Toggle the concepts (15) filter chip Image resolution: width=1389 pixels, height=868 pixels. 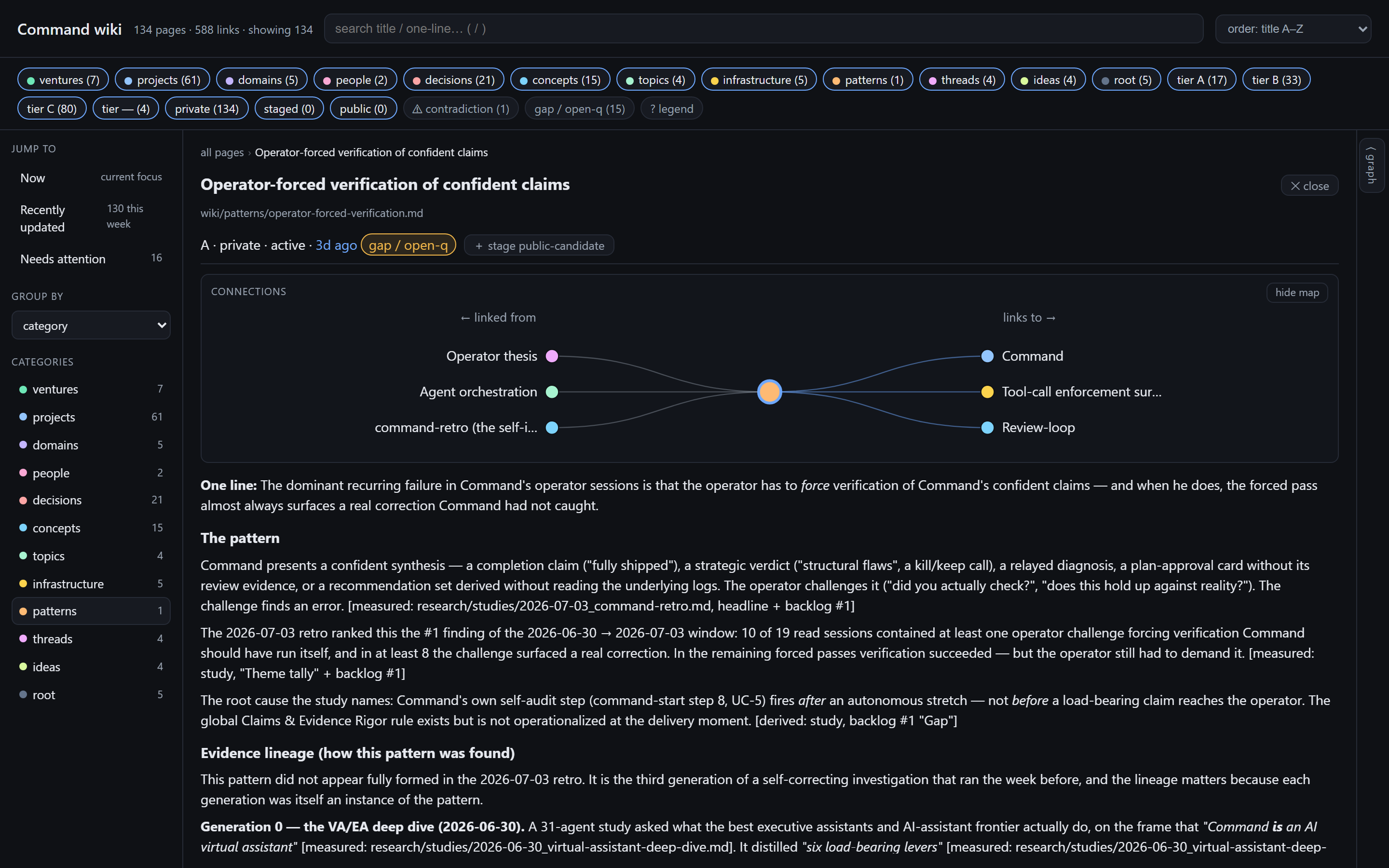point(560,80)
